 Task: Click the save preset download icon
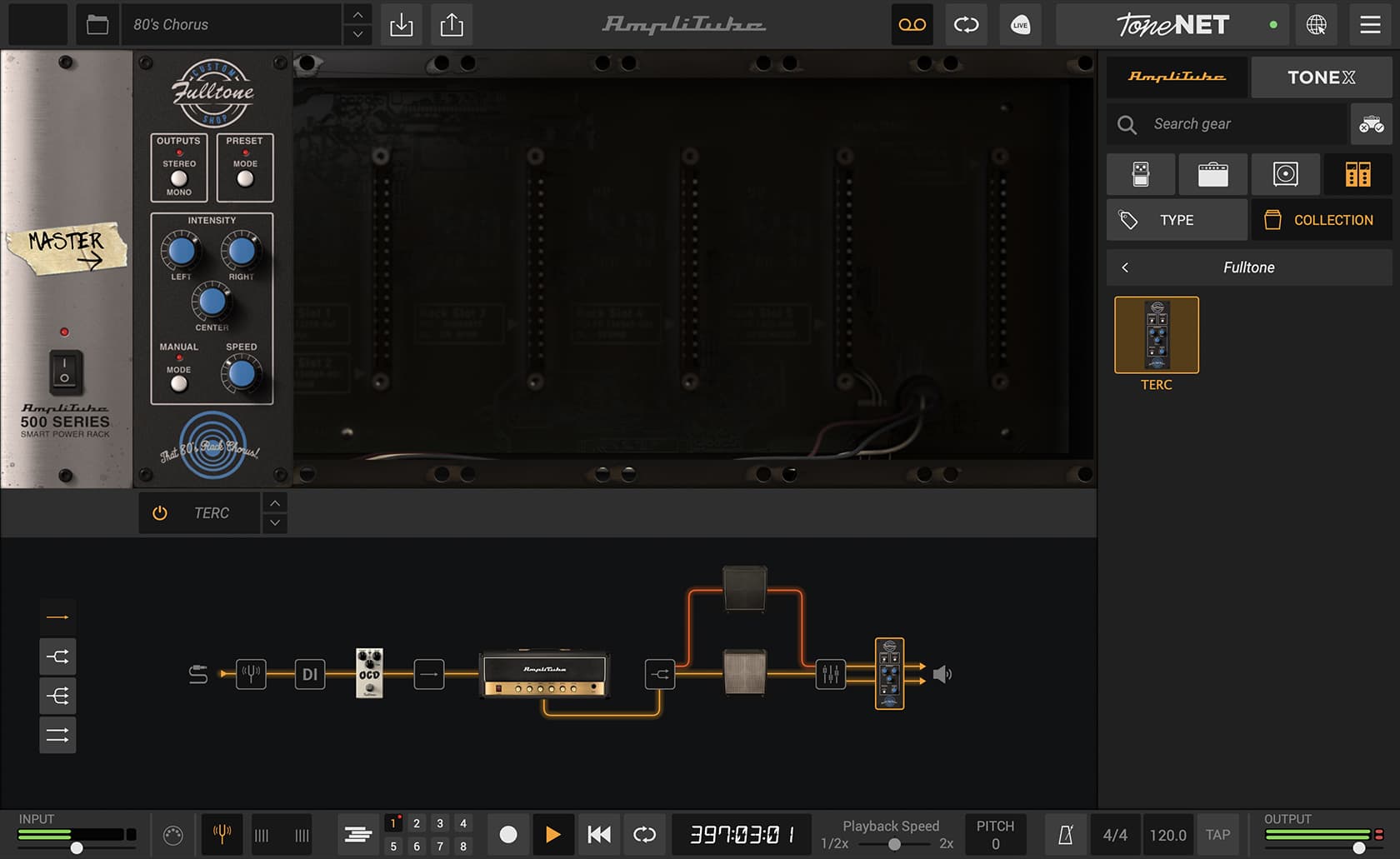tap(401, 25)
